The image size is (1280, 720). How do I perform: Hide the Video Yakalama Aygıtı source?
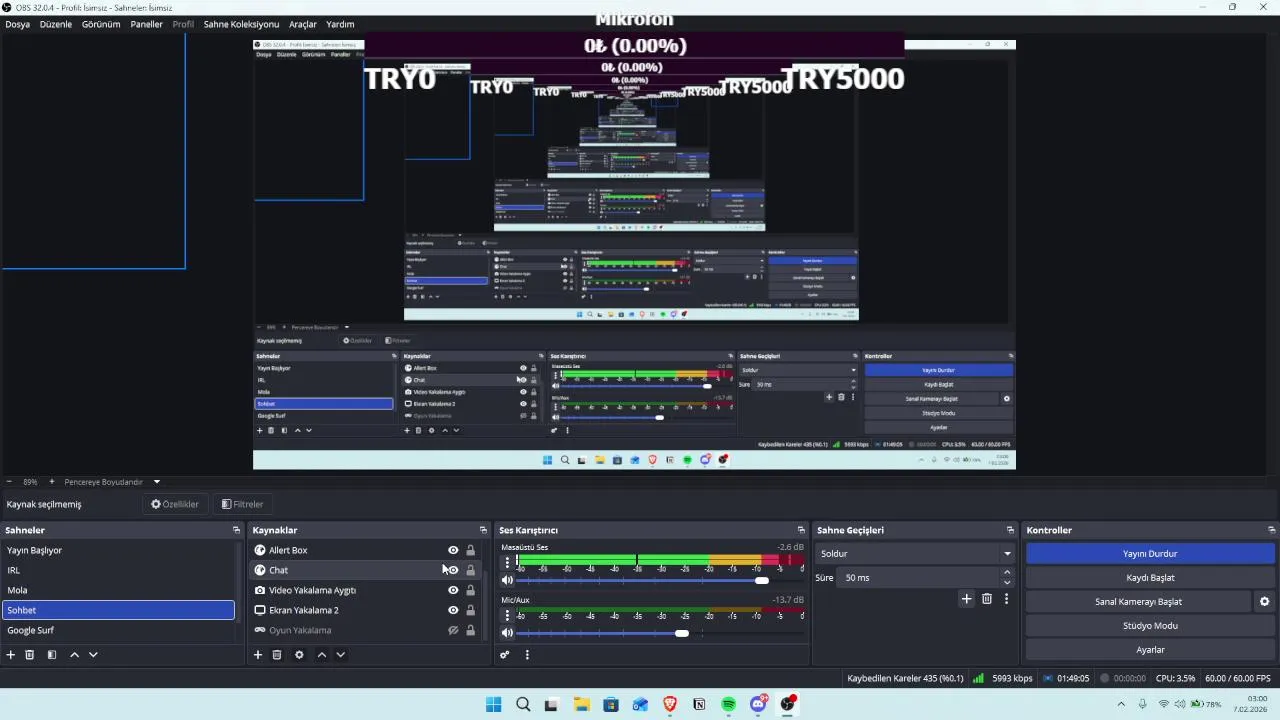point(453,590)
